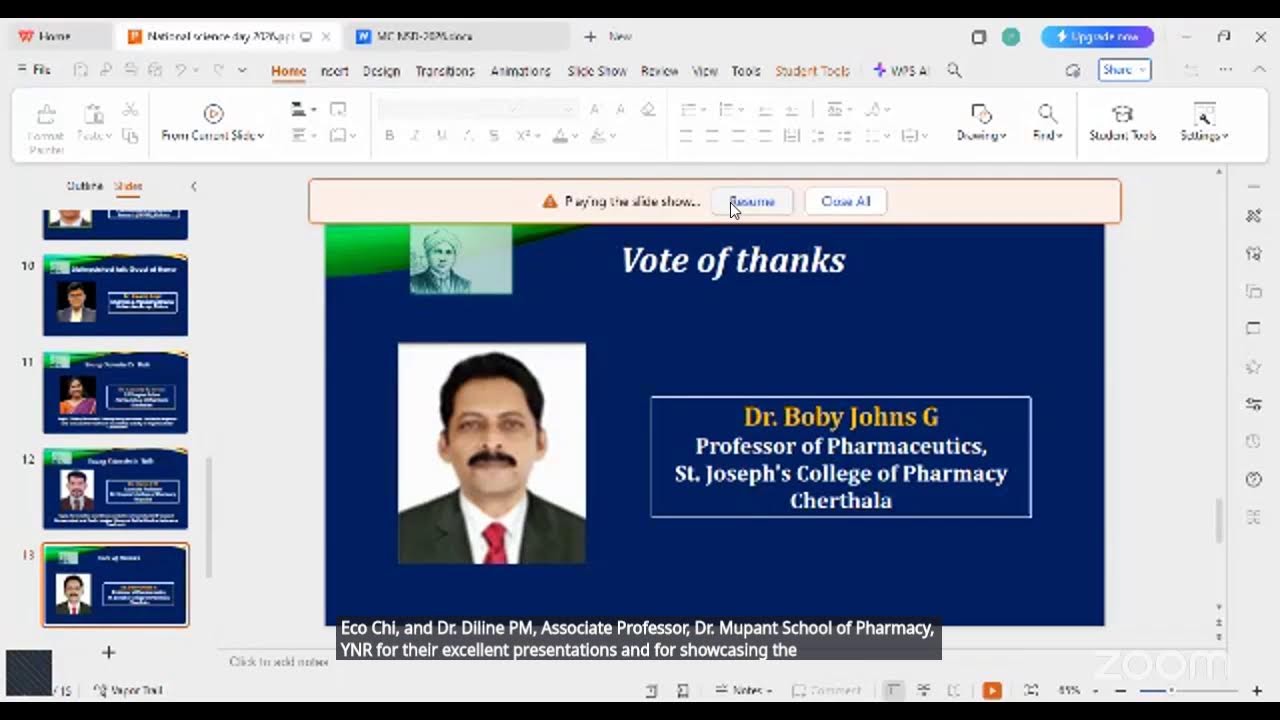The width and height of the screenshot is (1280, 720).
Task: Open the Settings ribbon dropdown
Action: (x=1204, y=123)
